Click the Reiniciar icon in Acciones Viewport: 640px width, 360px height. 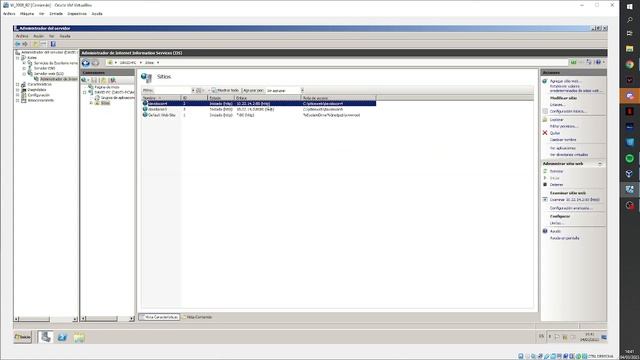545,171
